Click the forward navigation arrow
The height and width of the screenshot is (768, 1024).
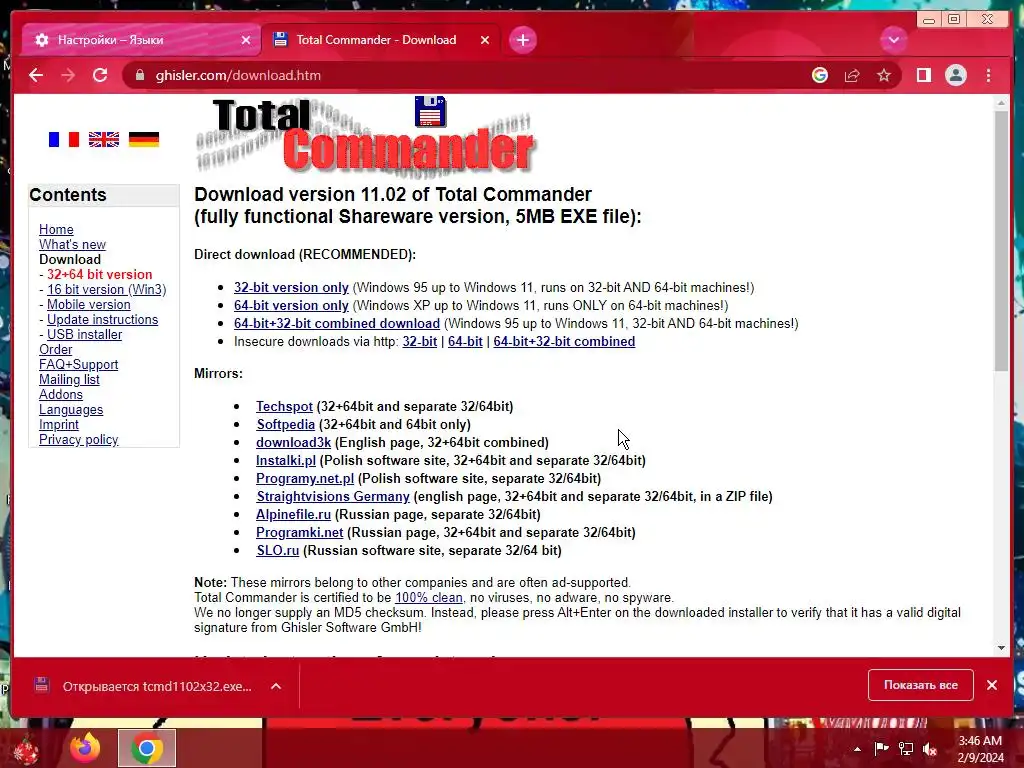click(68, 75)
